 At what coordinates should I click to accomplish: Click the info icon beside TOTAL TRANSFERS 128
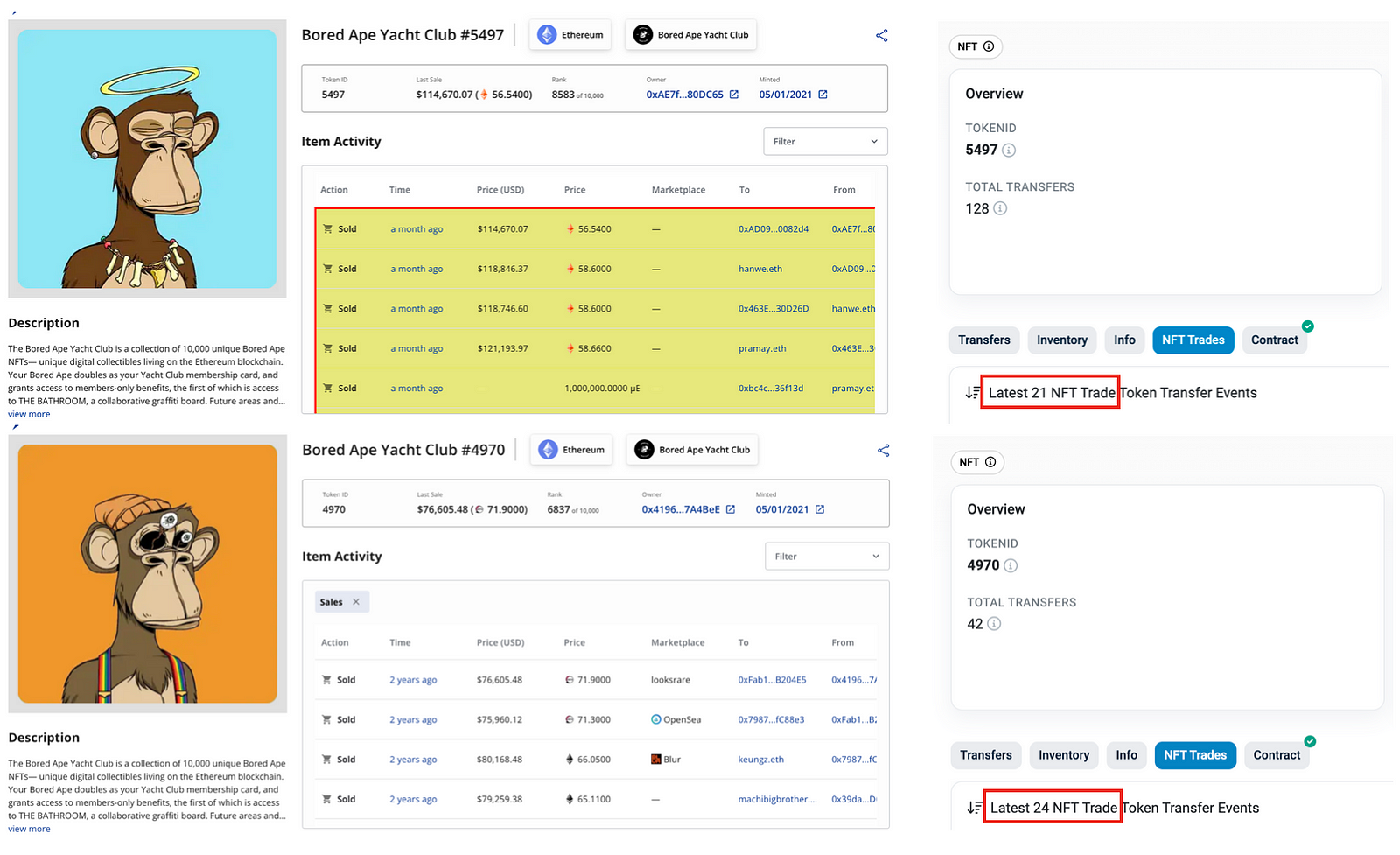pyautogui.click(x=1000, y=208)
